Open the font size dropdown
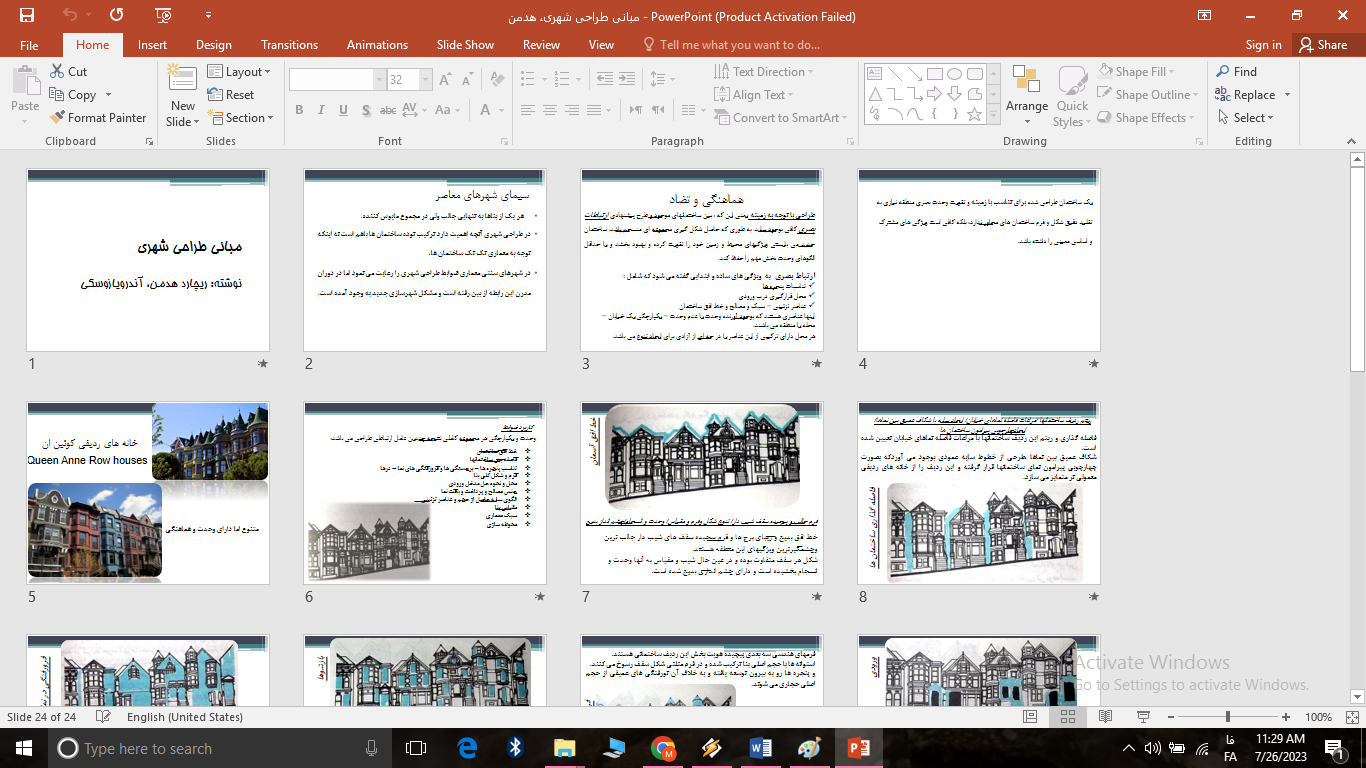 pos(425,77)
